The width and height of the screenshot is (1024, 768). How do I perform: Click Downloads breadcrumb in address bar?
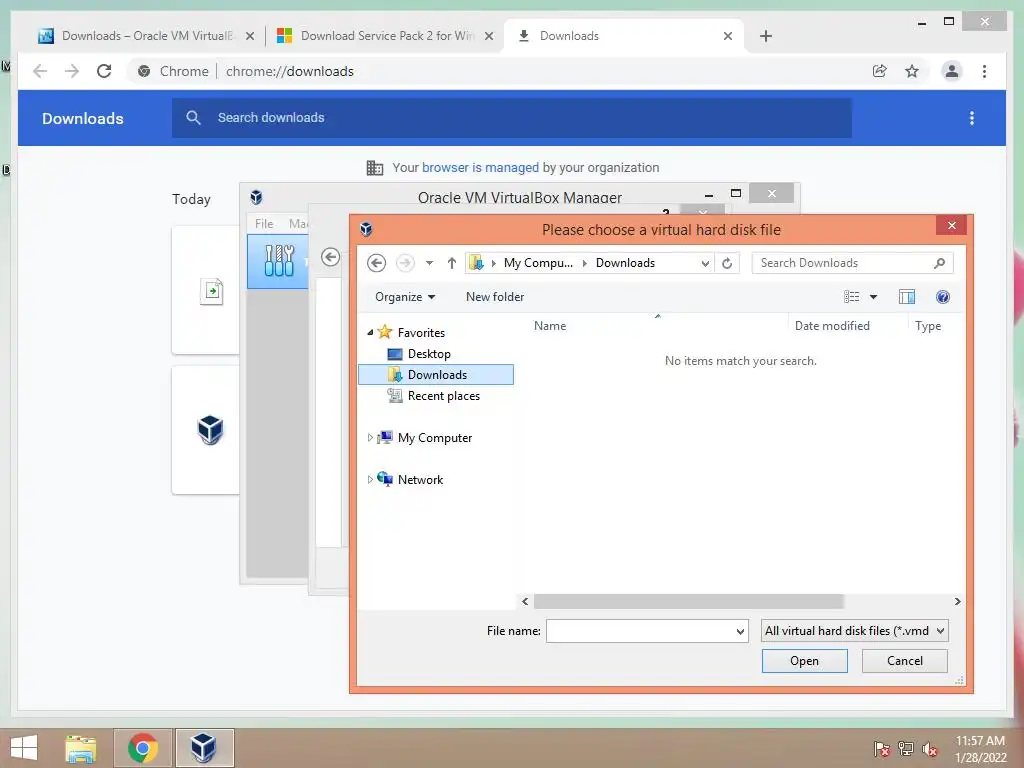click(625, 263)
